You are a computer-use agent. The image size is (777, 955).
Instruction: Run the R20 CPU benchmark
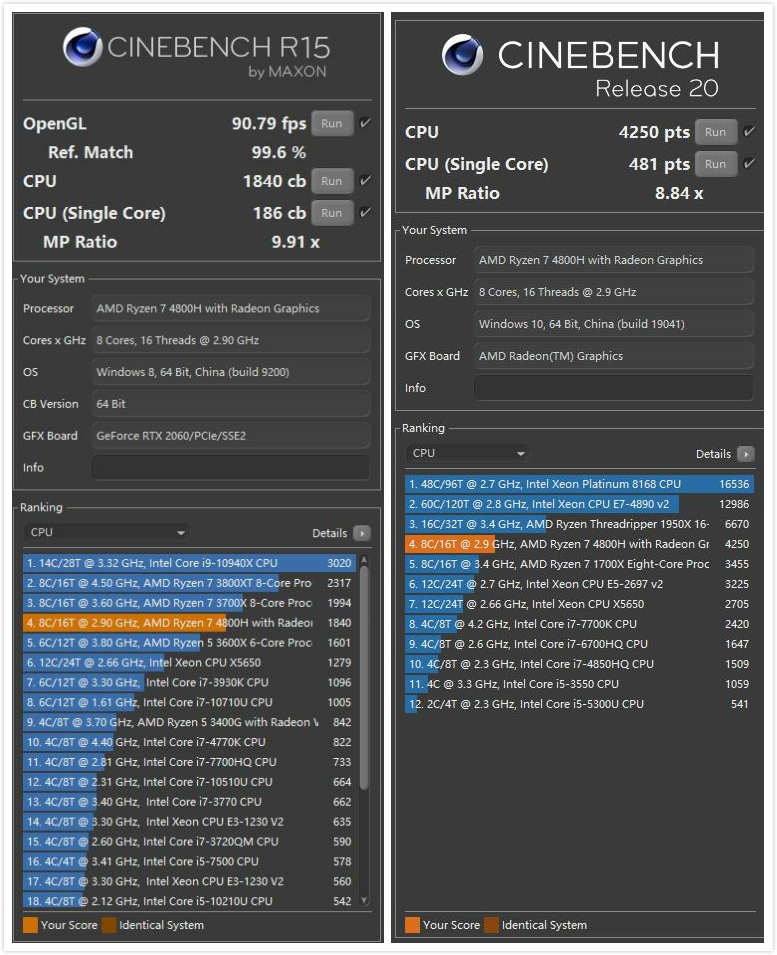716,132
